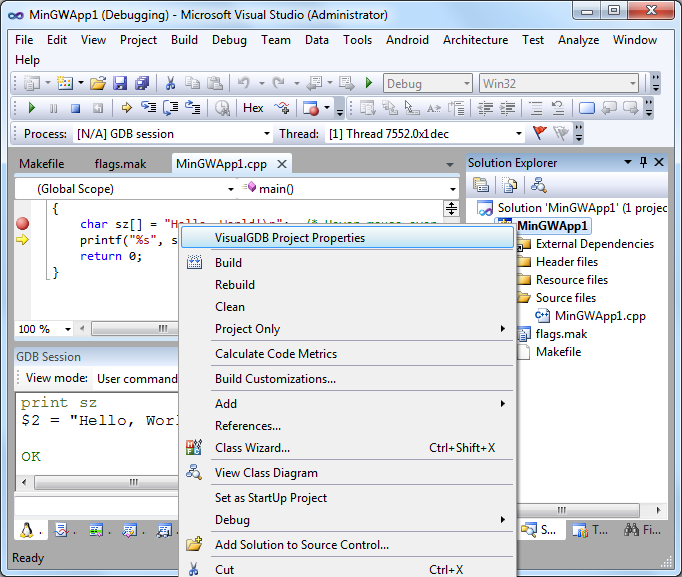Click the Show Next Statement arrow icon
This screenshot has width=682, height=577.
[127, 108]
